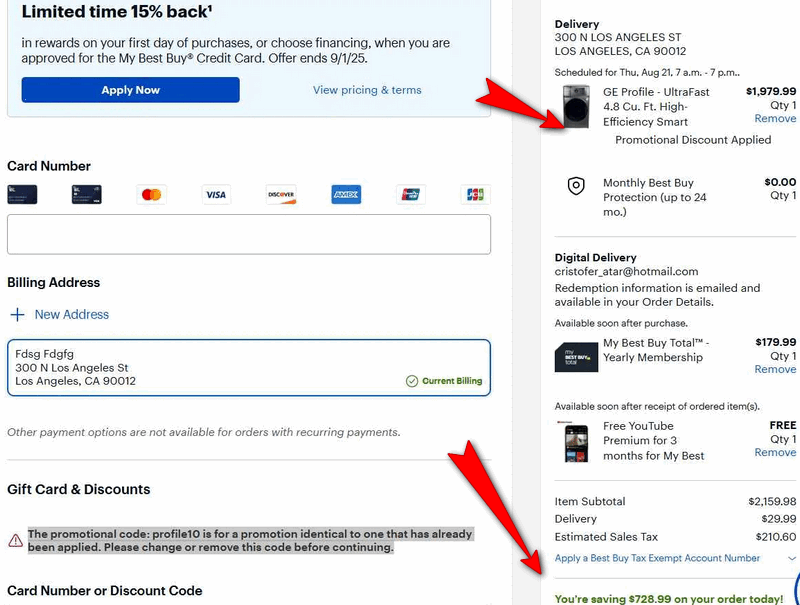800x605 pixels.
Task: Click the Visa card icon
Action: (x=216, y=194)
